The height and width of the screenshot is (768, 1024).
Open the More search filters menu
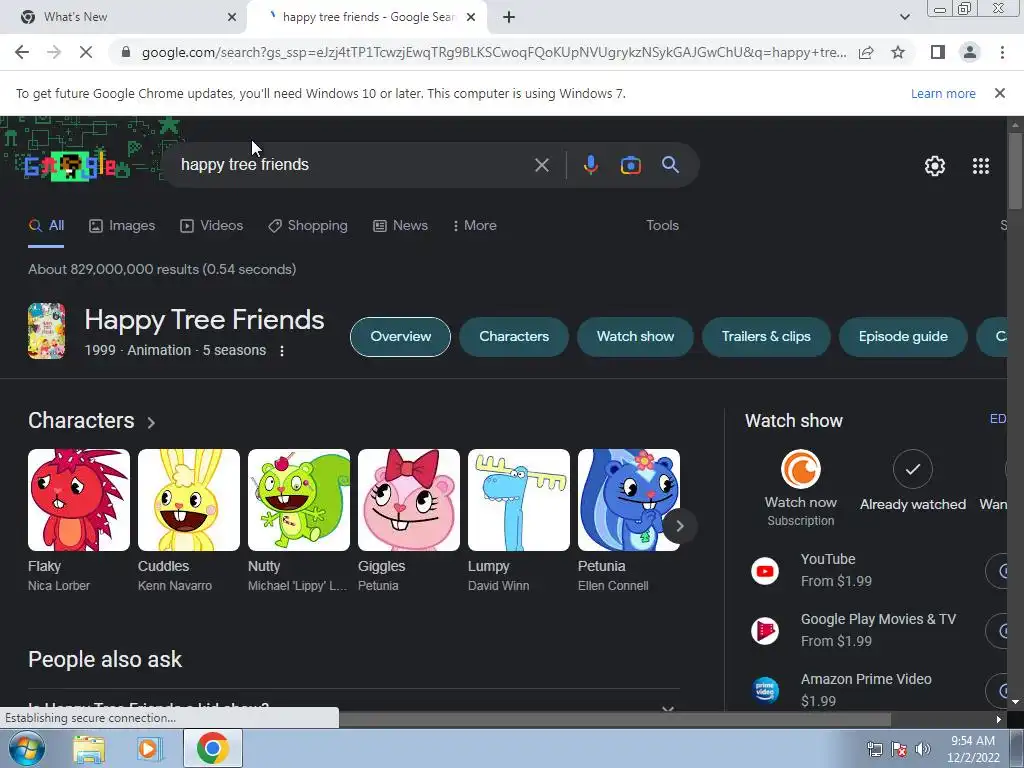[x=475, y=226]
